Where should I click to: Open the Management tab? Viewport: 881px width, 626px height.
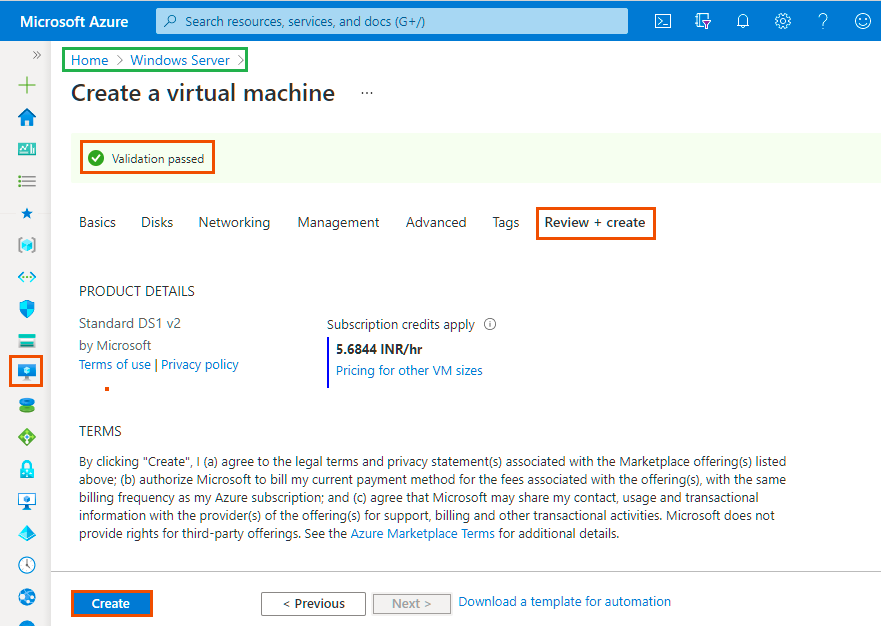point(338,223)
